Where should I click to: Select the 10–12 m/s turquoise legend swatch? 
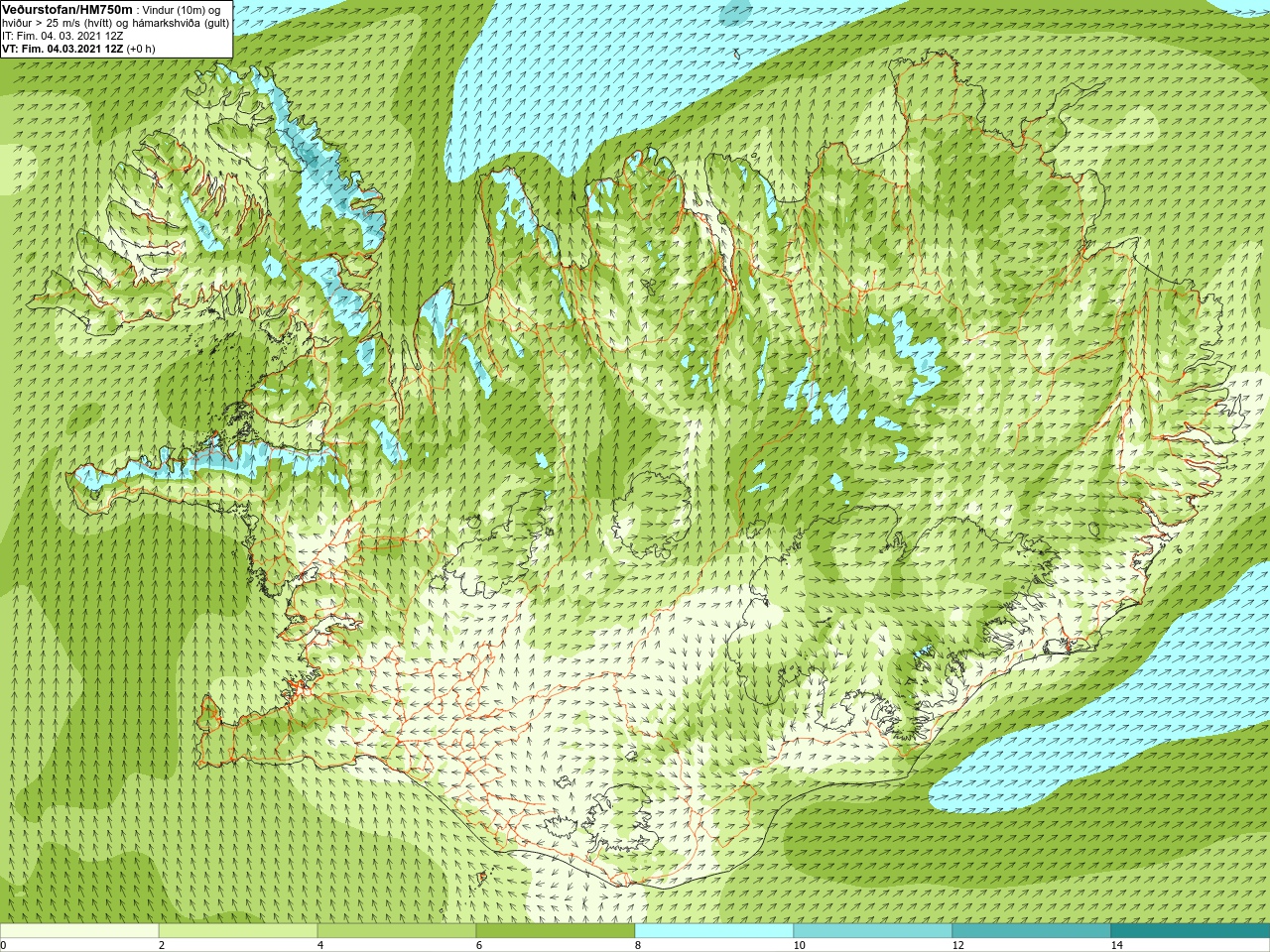873,931
